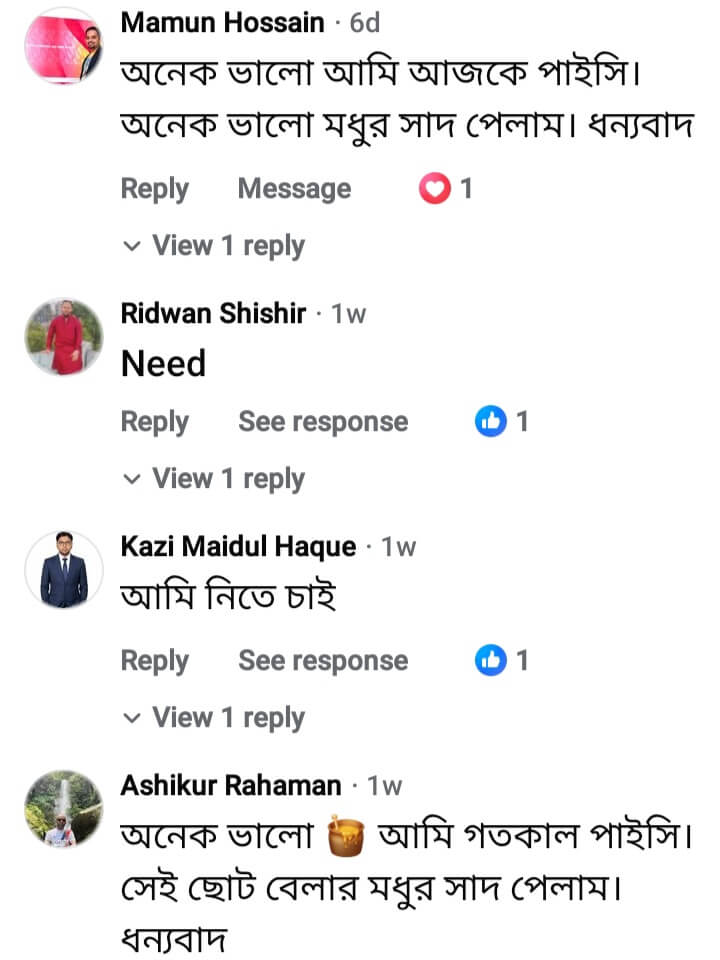The width and height of the screenshot is (720, 960).
Task: Open Ridwan Shishir's profile name link
Action: click(213, 313)
